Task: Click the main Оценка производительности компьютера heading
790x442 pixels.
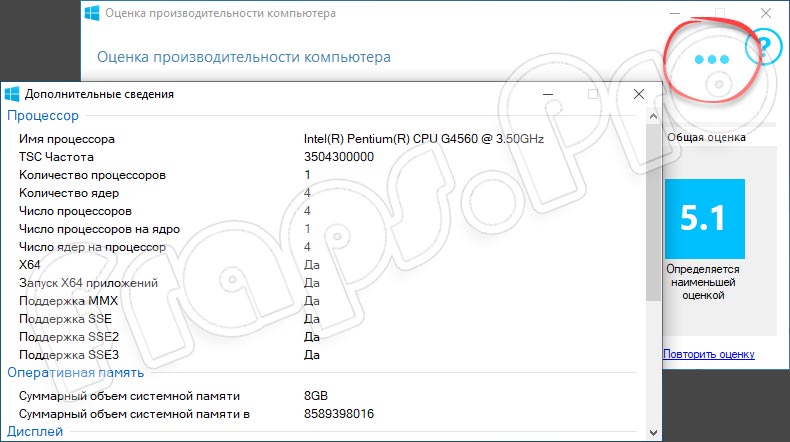Action: coord(244,57)
